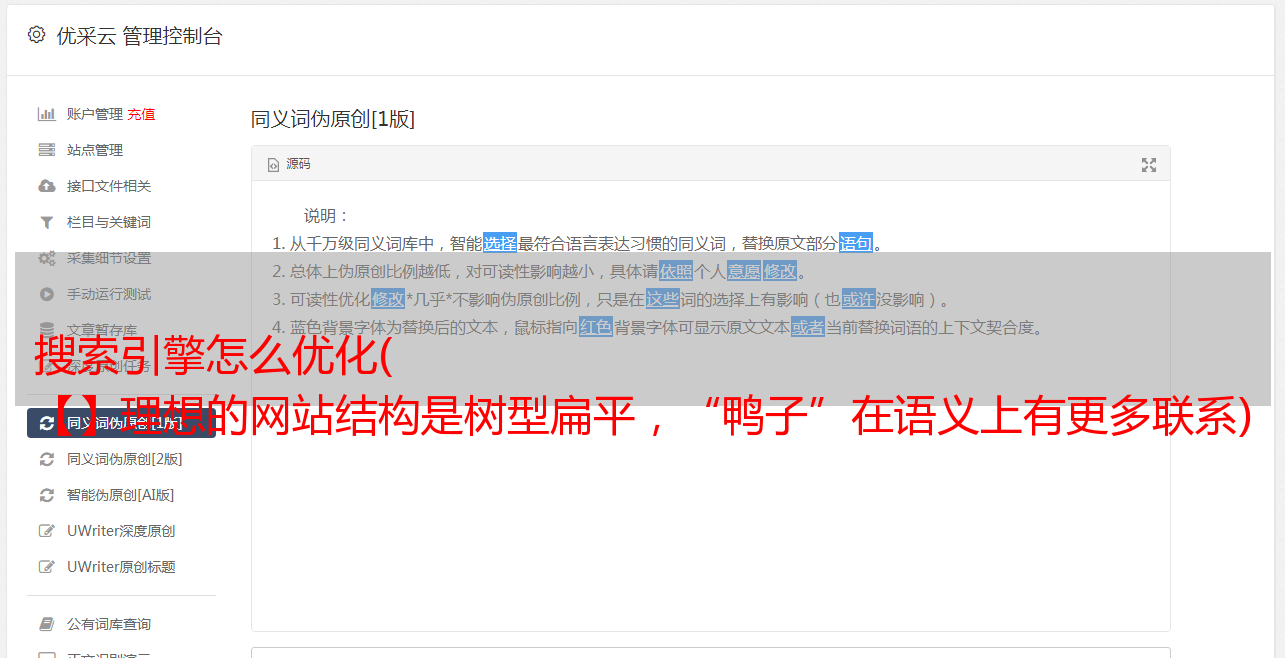Image resolution: width=1285 pixels, height=658 pixels.
Task: Click the 栏目与关键词 filter icon
Action: point(46,222)
